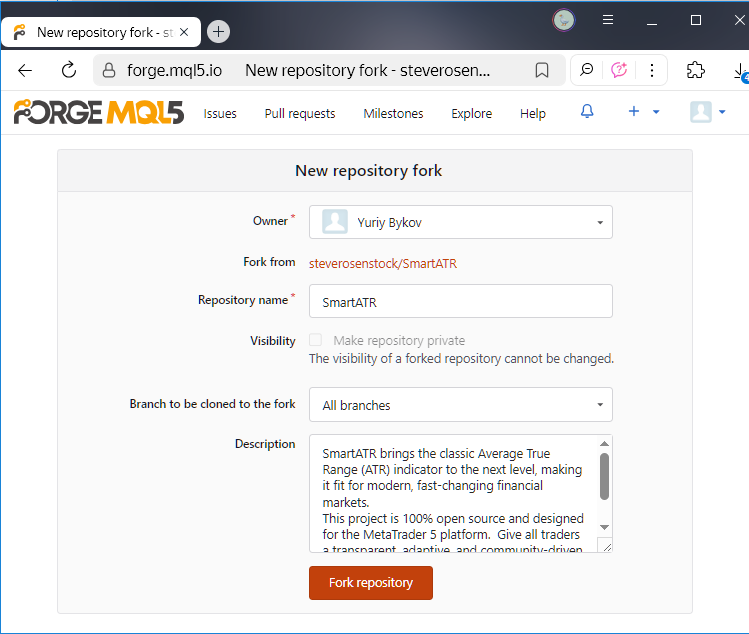Open the browser page search icon
Viewport: 749px width, 634px height.
pyautogui.click(x=587, y=70)
